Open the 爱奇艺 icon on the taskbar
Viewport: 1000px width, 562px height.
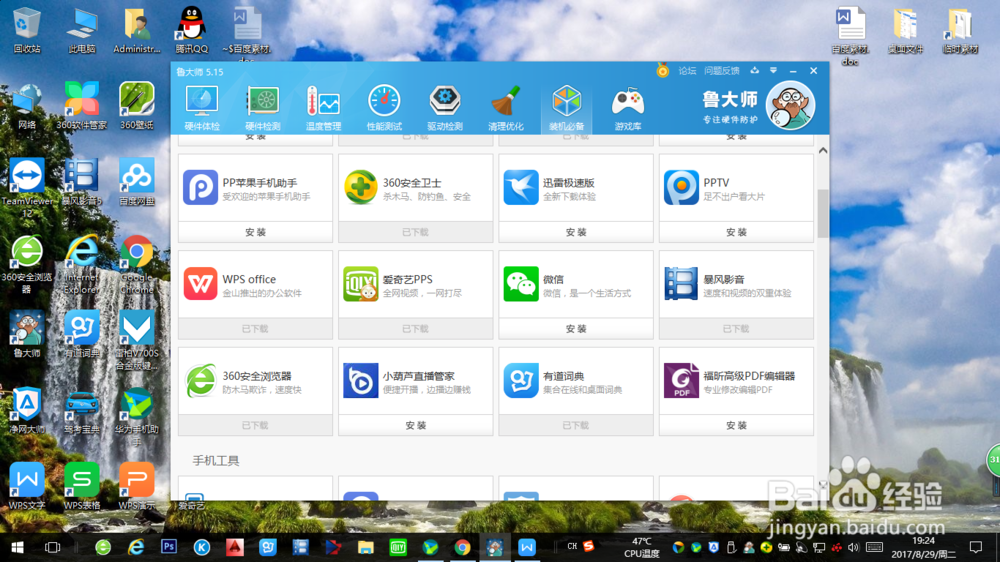398,547
